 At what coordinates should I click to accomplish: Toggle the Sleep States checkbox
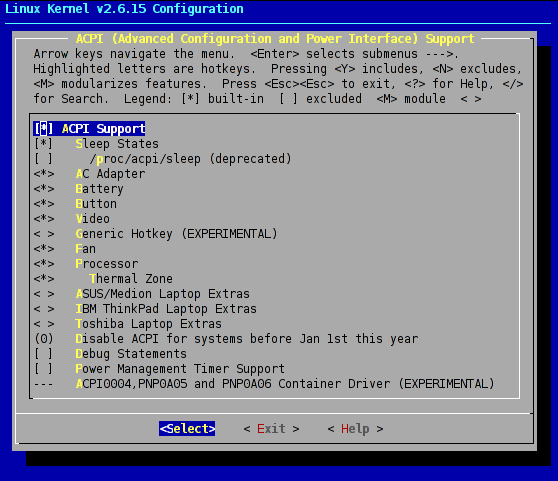point(43,144)
